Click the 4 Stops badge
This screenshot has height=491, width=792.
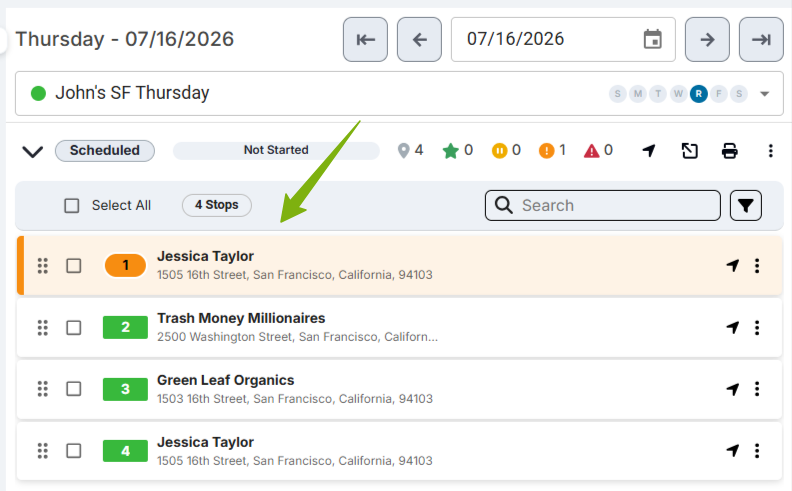(217, 205)
